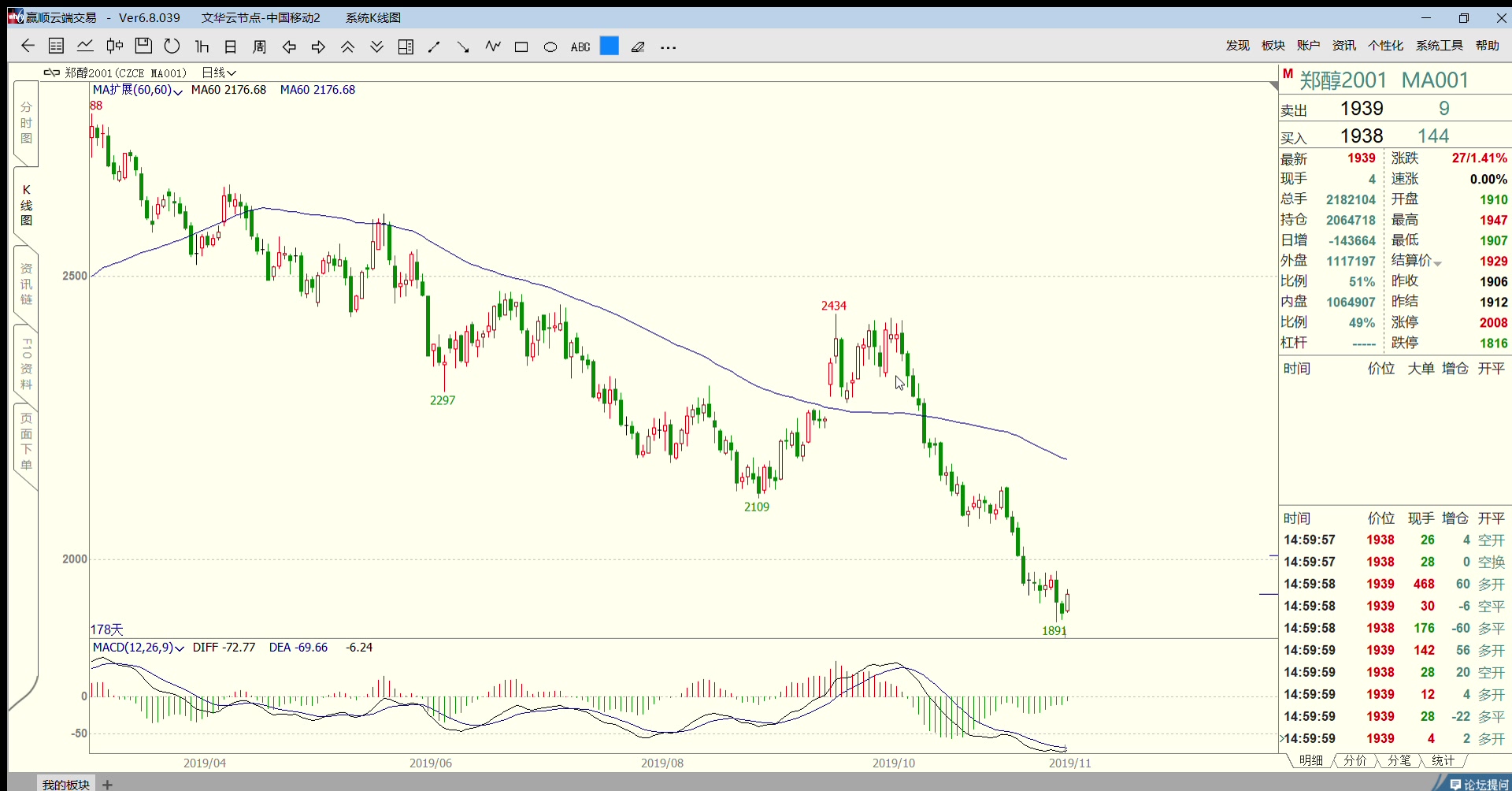
Task: Click the 论坛提问 forum button
Action: [x=1479, y=784]
